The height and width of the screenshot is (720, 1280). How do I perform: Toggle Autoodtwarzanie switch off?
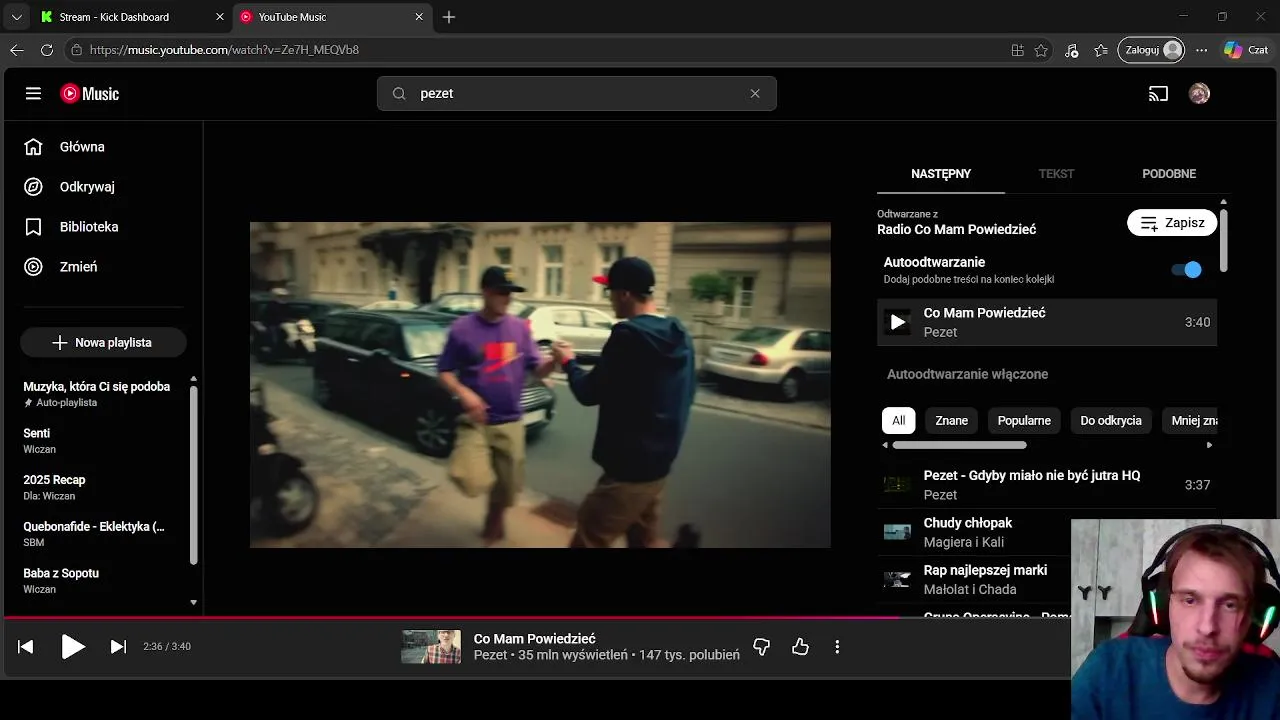pos(1187,269)
